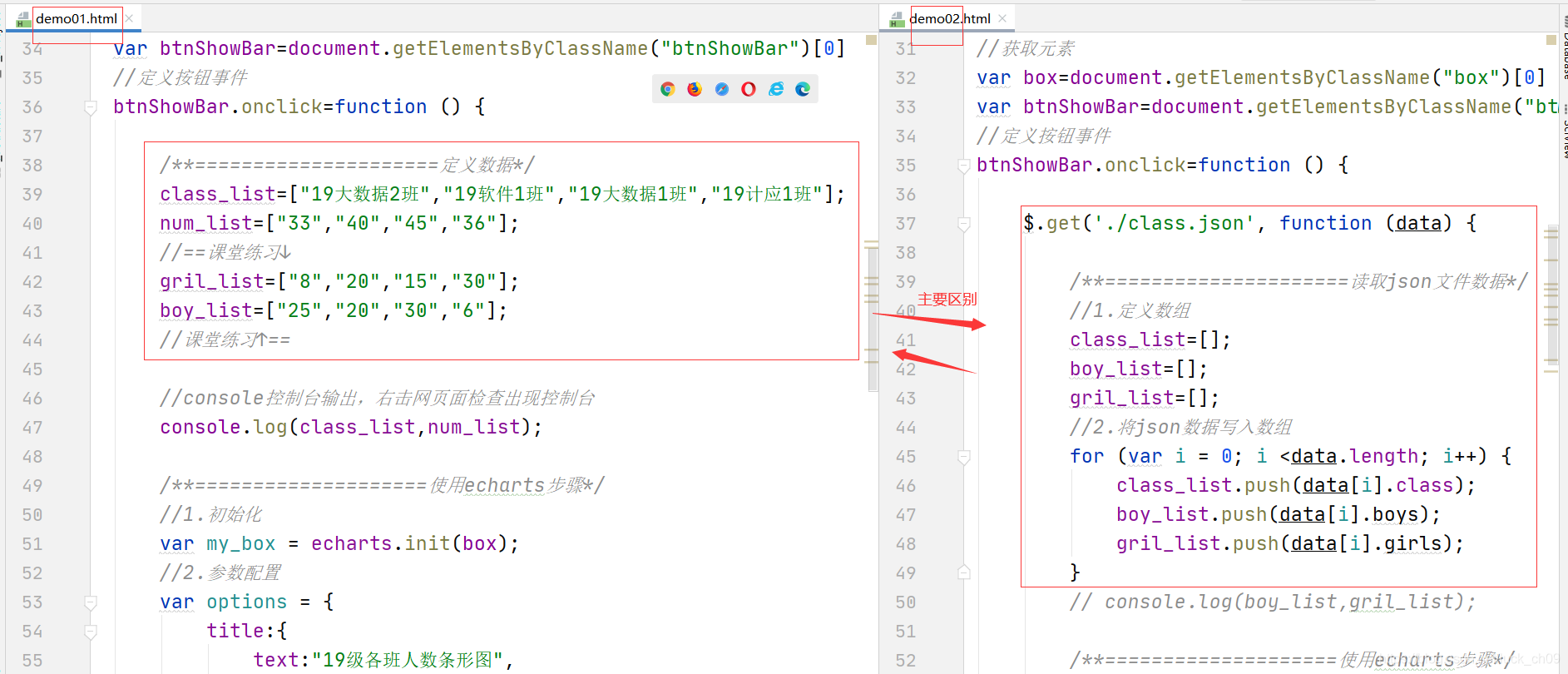Click the right editor vertical scrollbar
The width and height of the screenshot is (1568, 674).
tap(1552, 295)
